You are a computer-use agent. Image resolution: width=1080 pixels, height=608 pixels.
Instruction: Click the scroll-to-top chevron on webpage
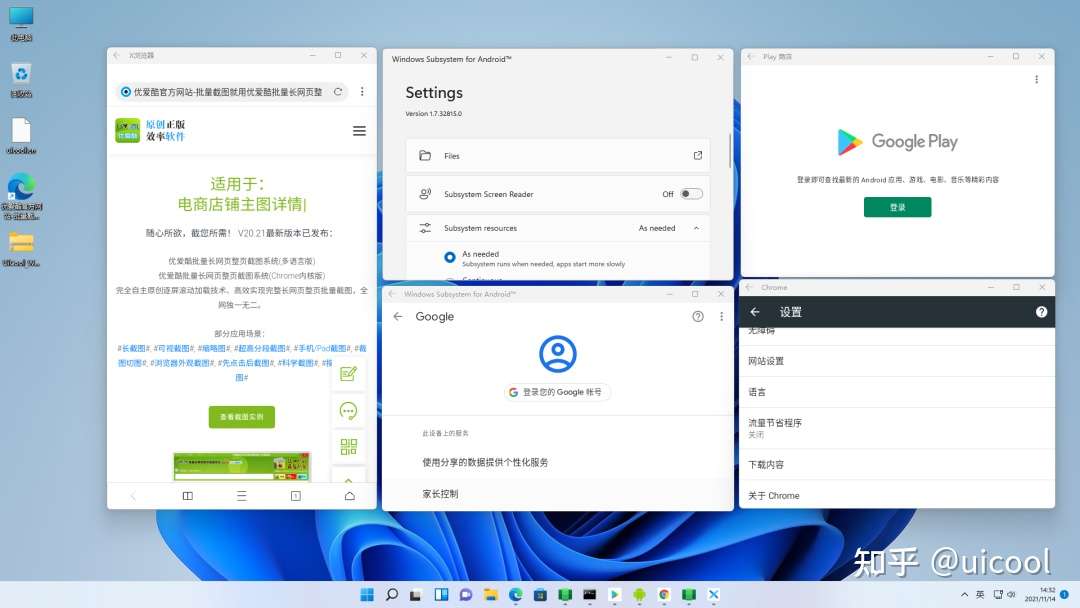coord(349,479)
